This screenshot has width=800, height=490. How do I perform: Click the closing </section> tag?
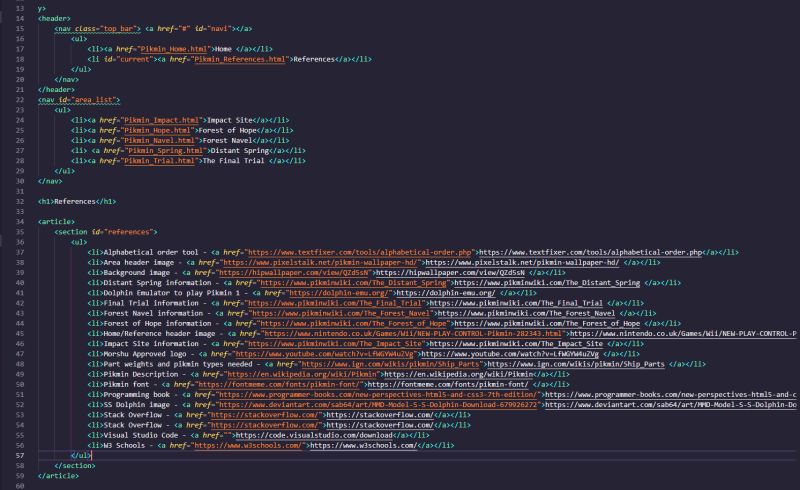click(74, 466)
